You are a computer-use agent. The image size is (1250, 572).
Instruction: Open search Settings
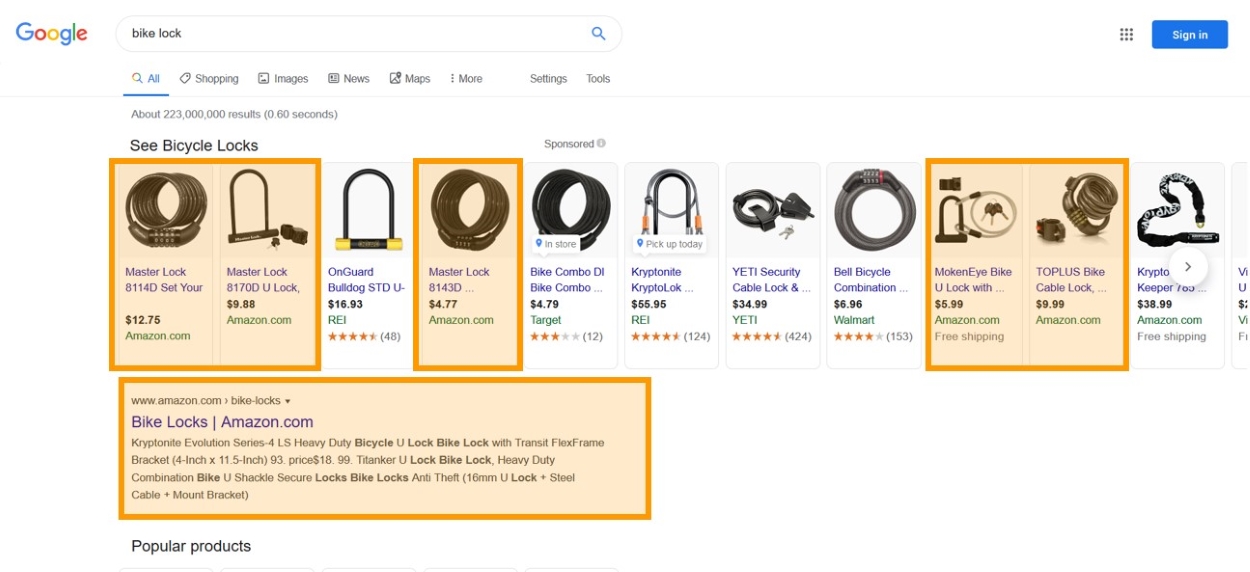point(548,79)
